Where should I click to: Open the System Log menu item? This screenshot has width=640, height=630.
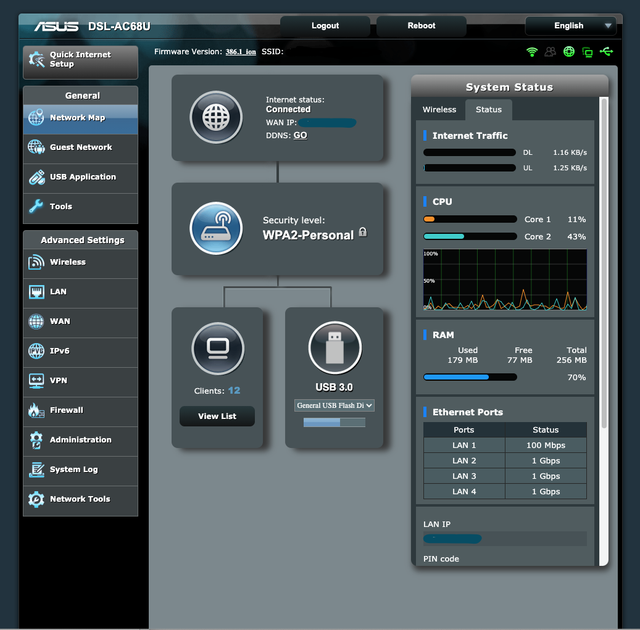click(80, 471)
